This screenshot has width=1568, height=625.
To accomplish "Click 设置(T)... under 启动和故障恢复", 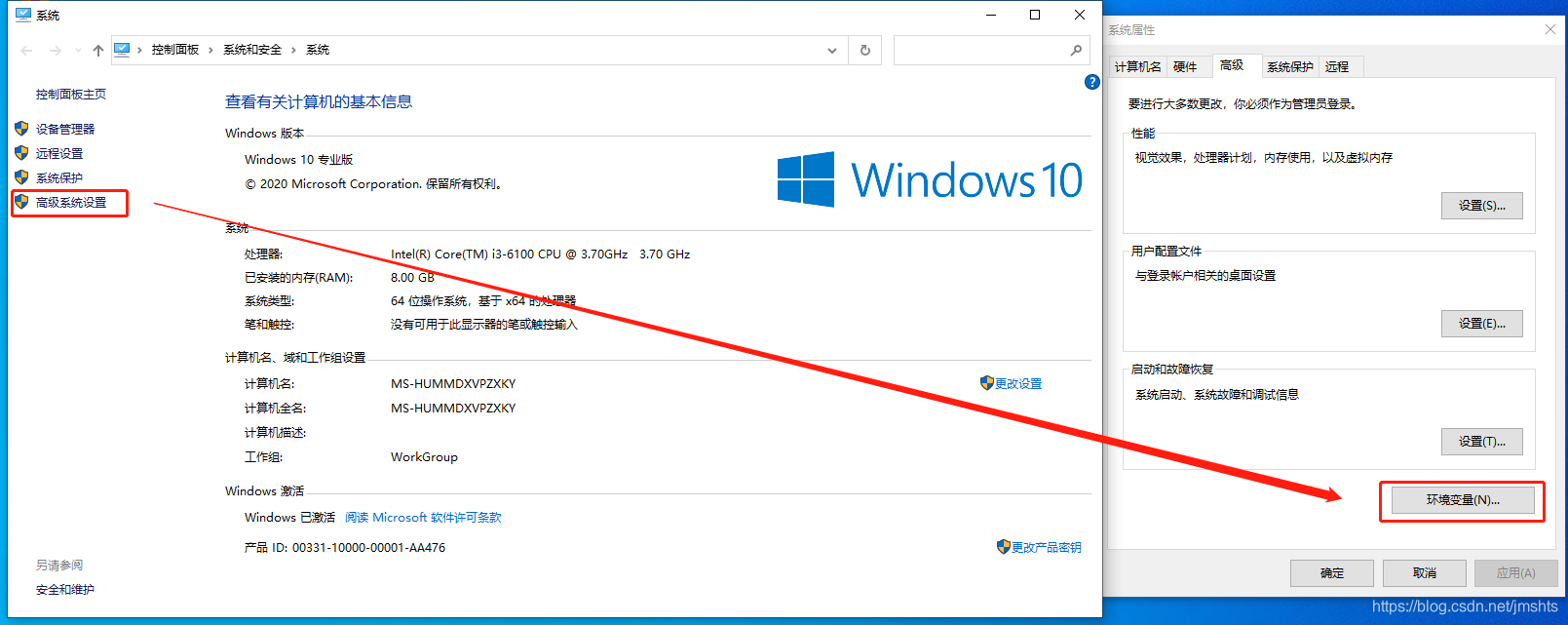I will tap(1481, 442).
